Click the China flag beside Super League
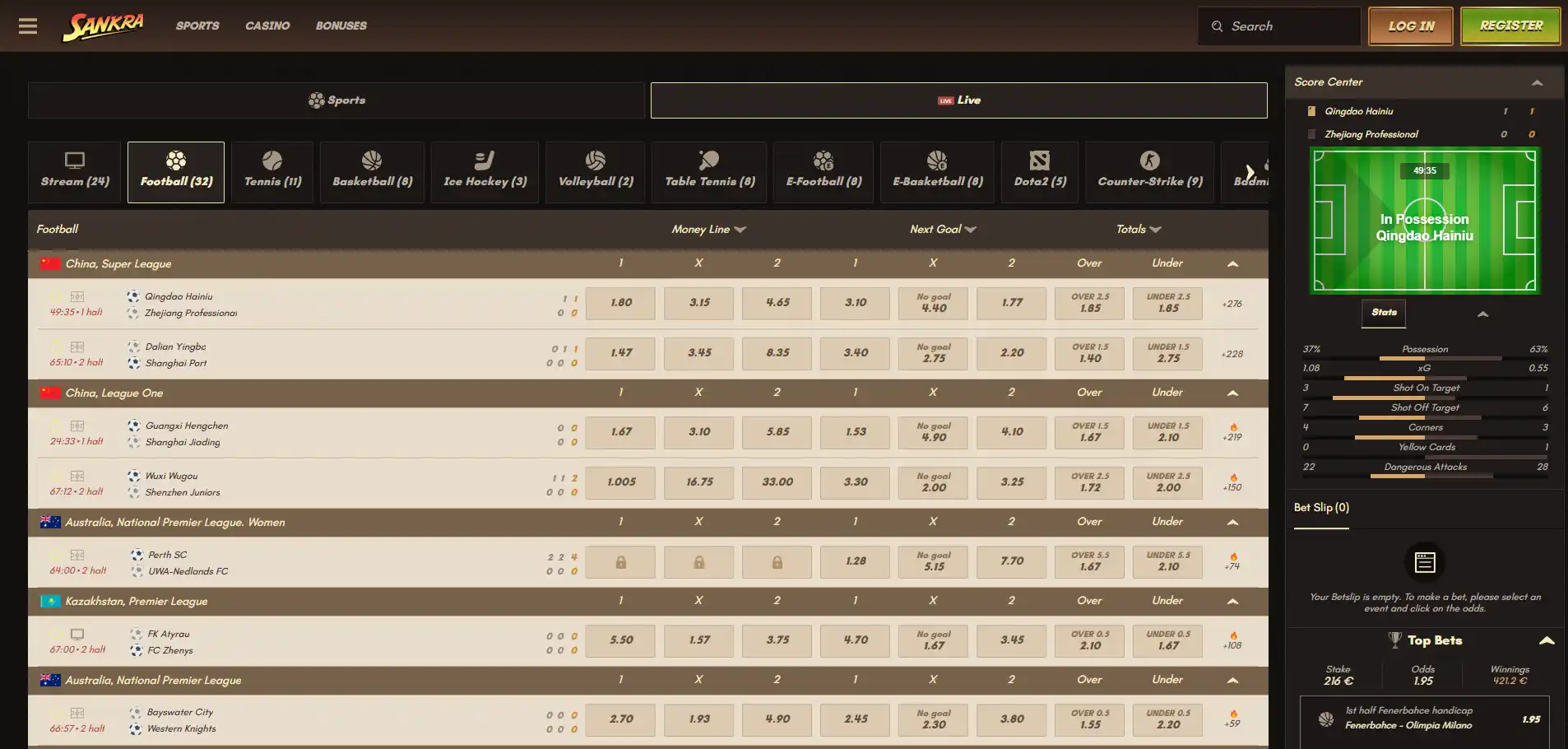 (x=51, y=263)
